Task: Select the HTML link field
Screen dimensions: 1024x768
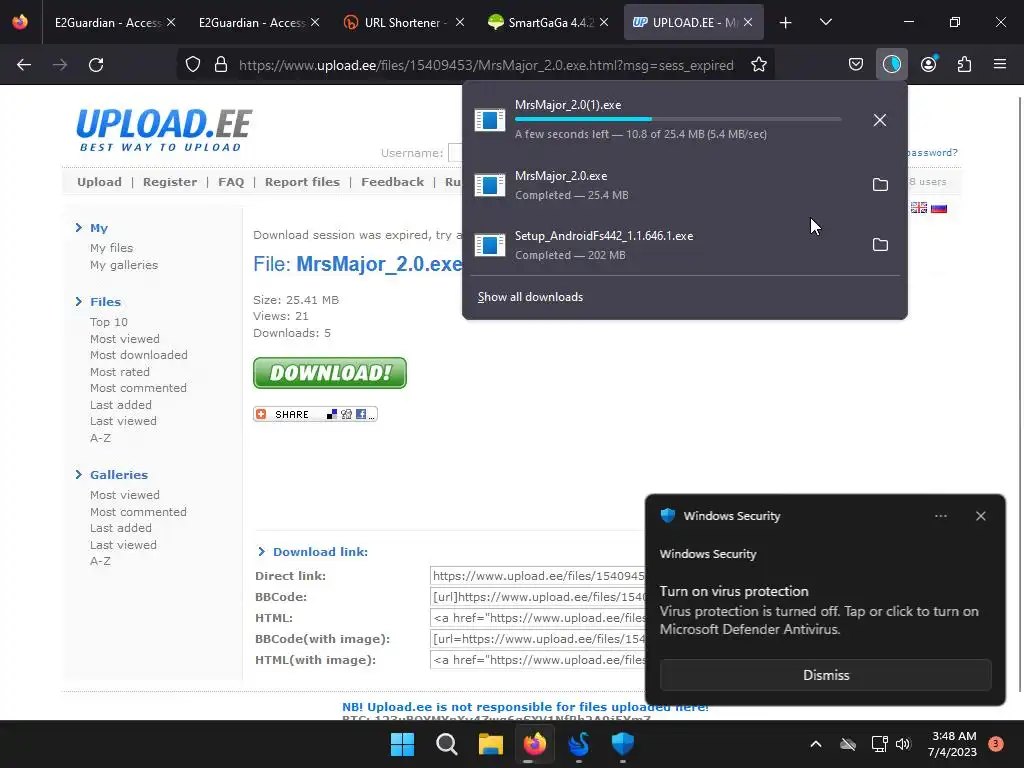Action: [538, 618]
